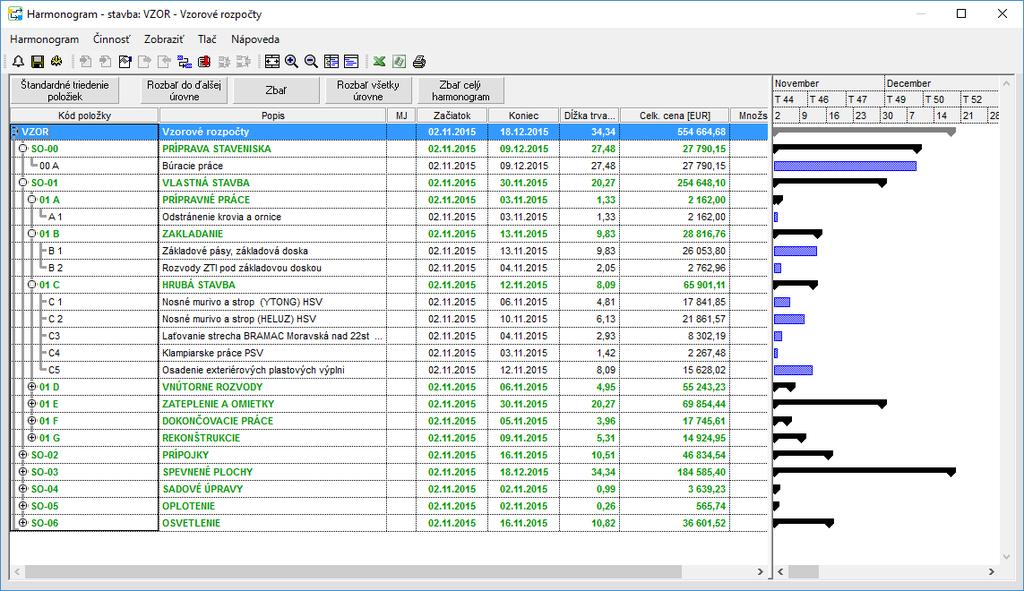This screenshot has height=591, width=1024.
Task: Collapse the 01 C node
Action: 31,285
